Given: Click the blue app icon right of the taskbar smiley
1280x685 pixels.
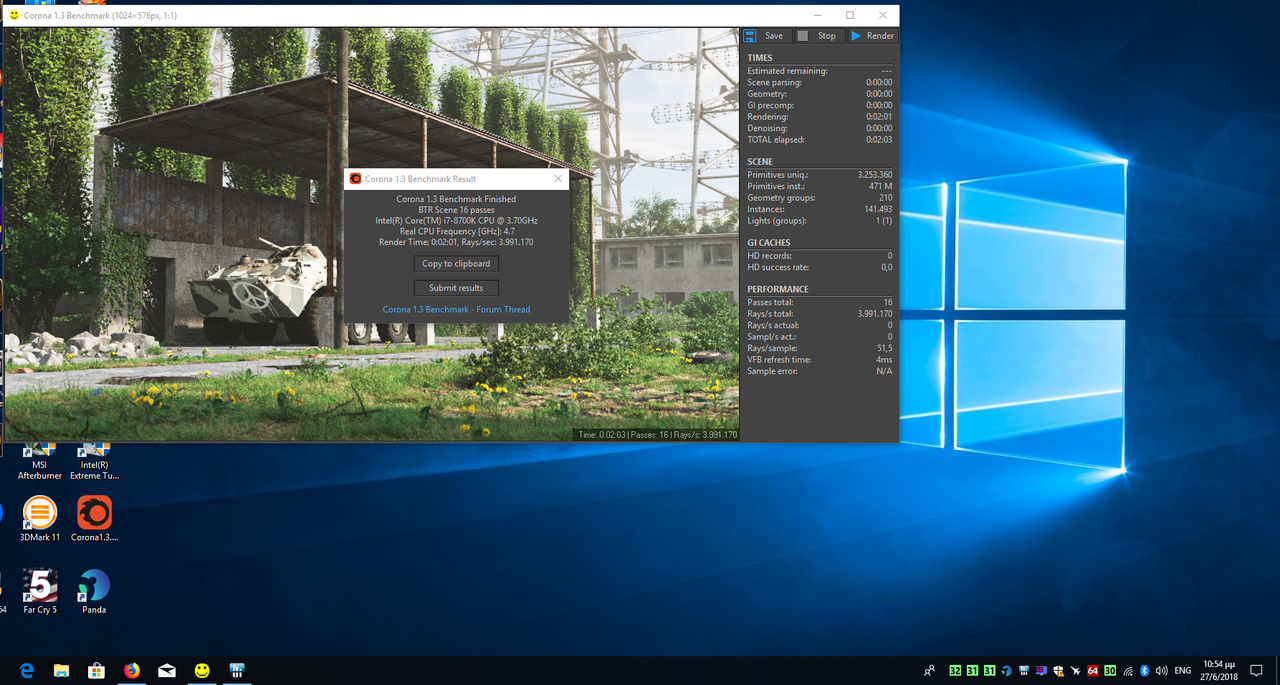Looking at the screenshot, I should tap(237, 670).
